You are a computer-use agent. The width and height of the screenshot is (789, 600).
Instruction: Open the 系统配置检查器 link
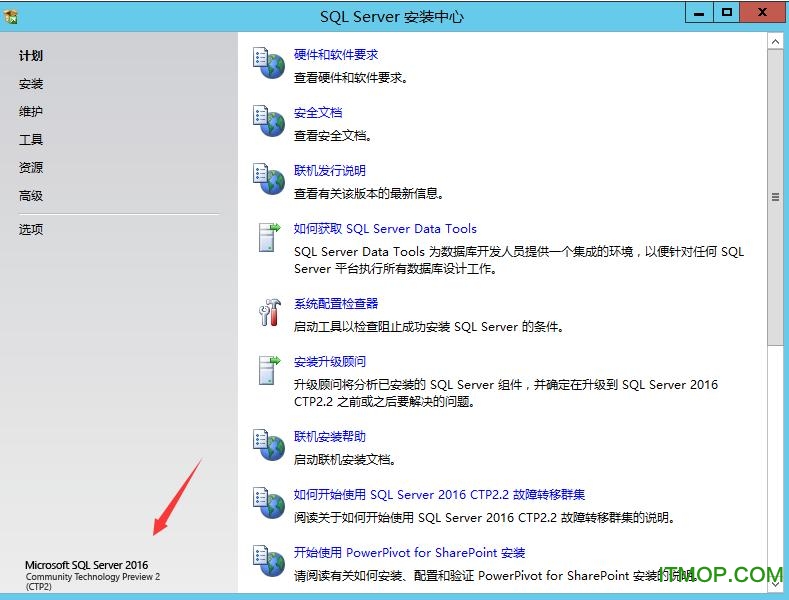(x=336, y=304)
